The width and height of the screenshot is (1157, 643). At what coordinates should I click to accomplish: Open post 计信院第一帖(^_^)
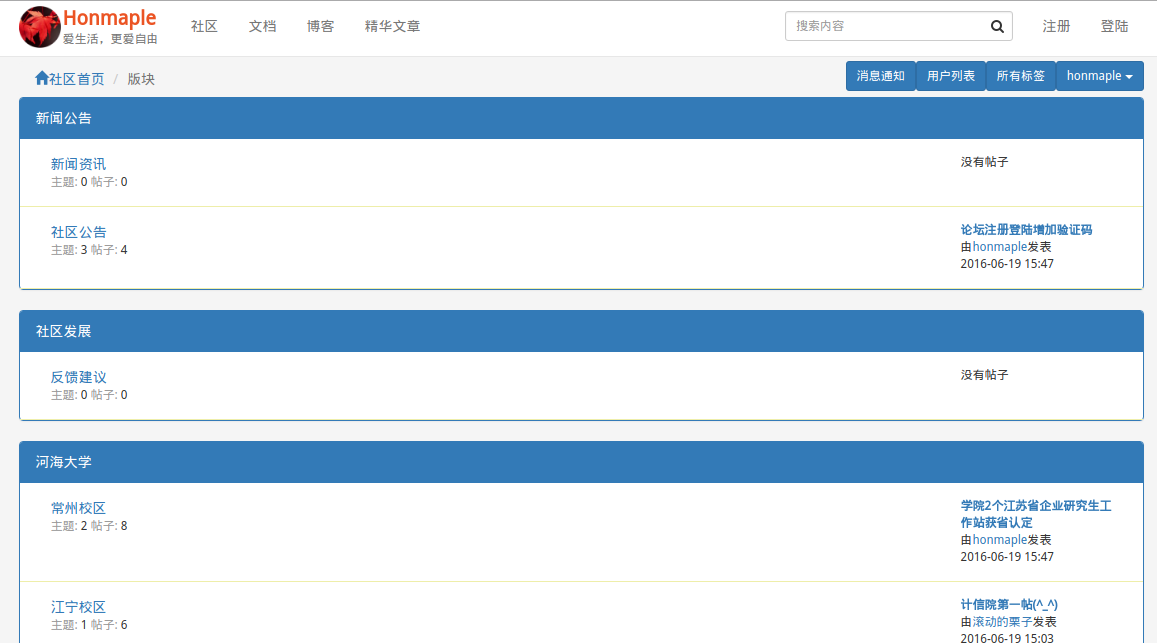(1009, 605)
